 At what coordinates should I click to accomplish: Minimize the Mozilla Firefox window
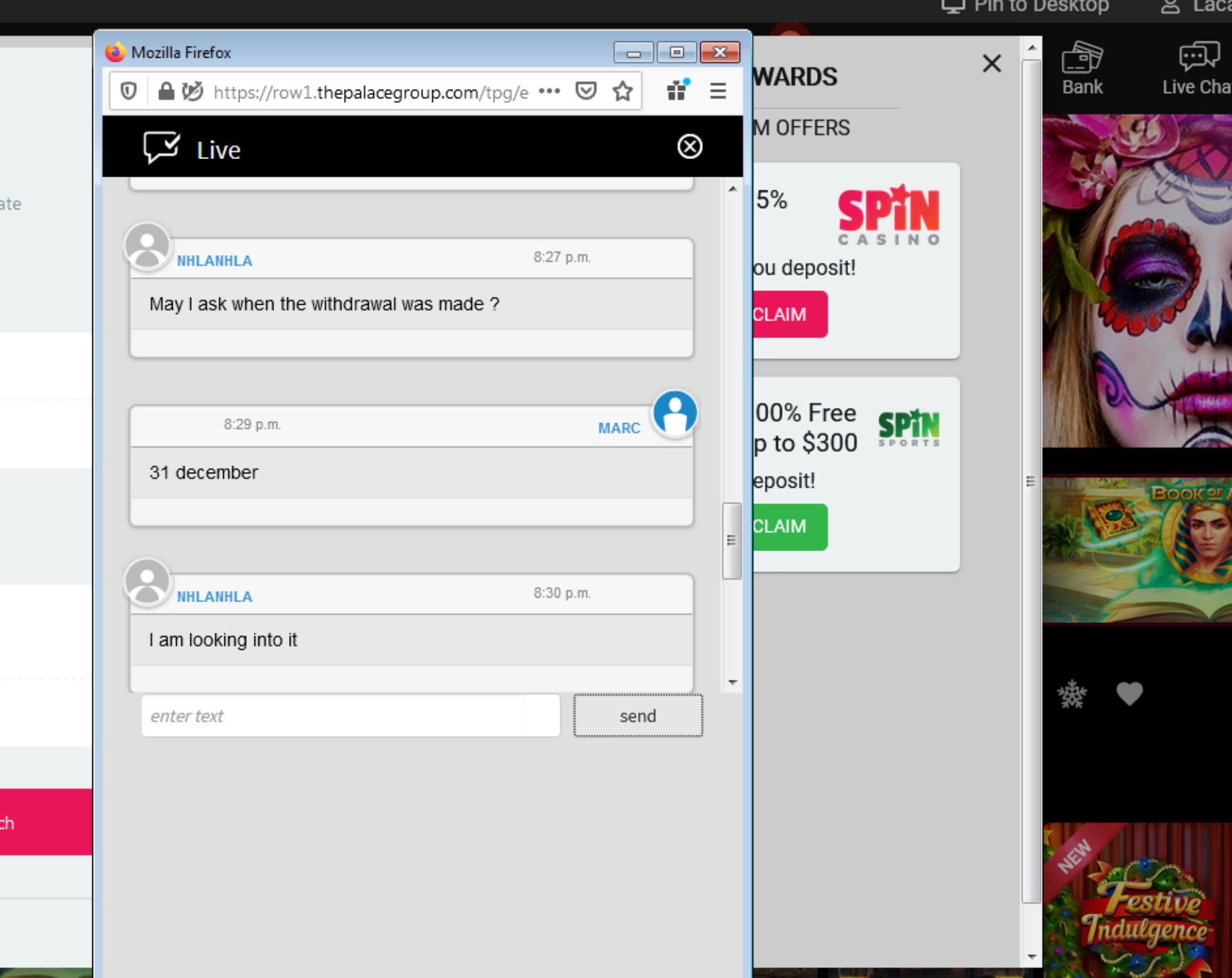tap(633, 53)
